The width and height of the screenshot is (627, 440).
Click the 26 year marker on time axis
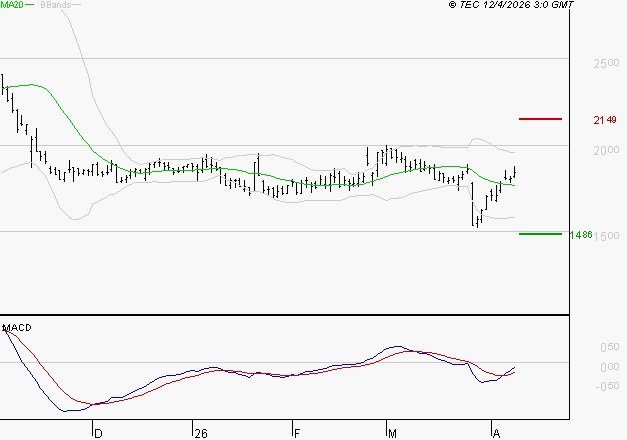(x=201, y=434)
